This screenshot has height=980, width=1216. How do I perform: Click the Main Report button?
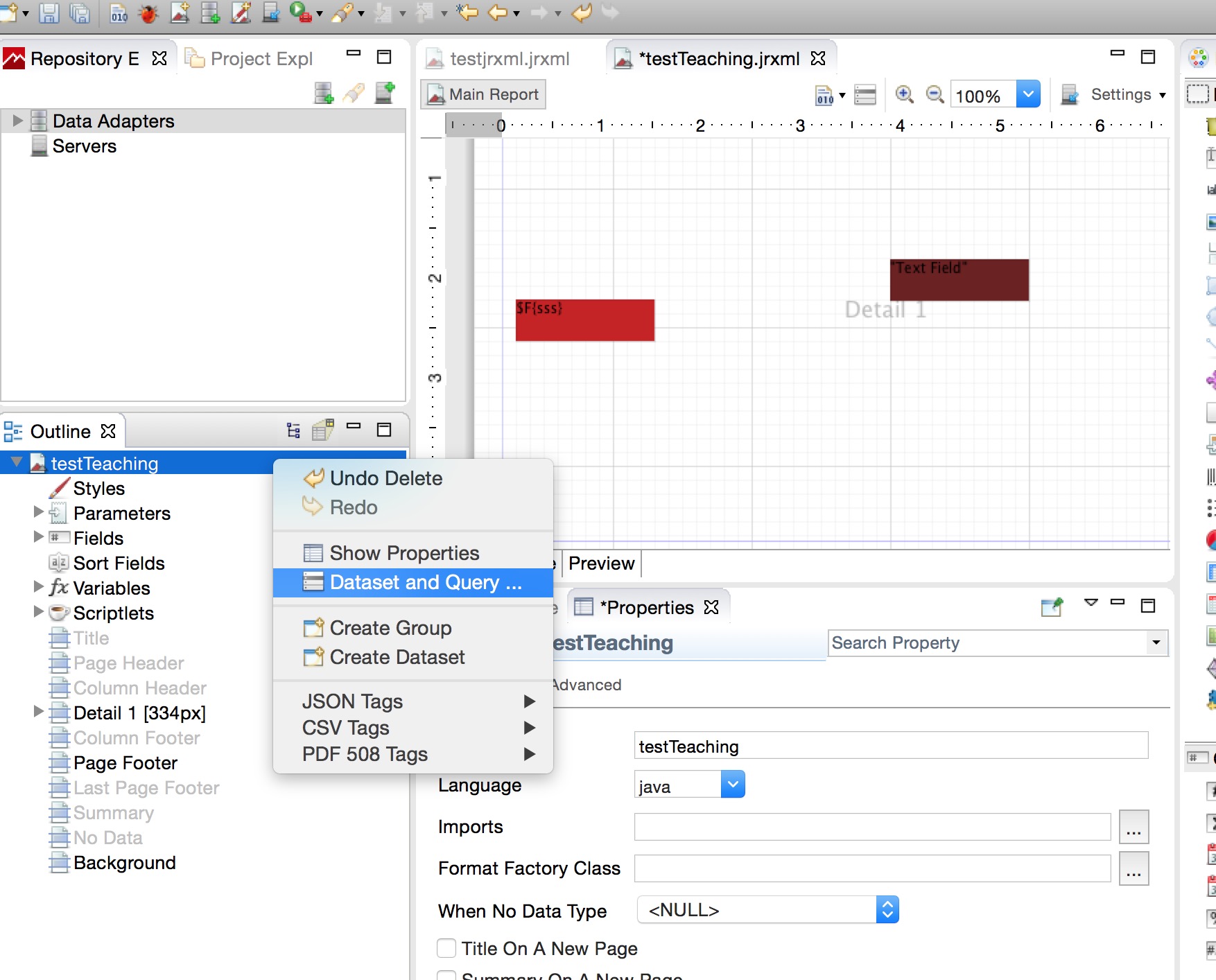[483, 94]
